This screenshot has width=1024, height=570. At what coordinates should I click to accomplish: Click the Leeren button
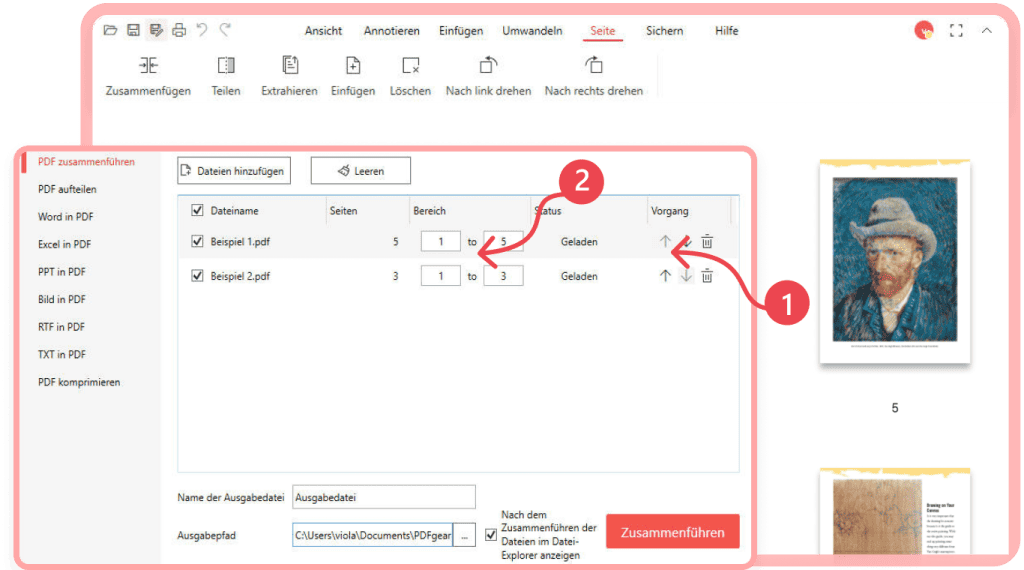360,170
